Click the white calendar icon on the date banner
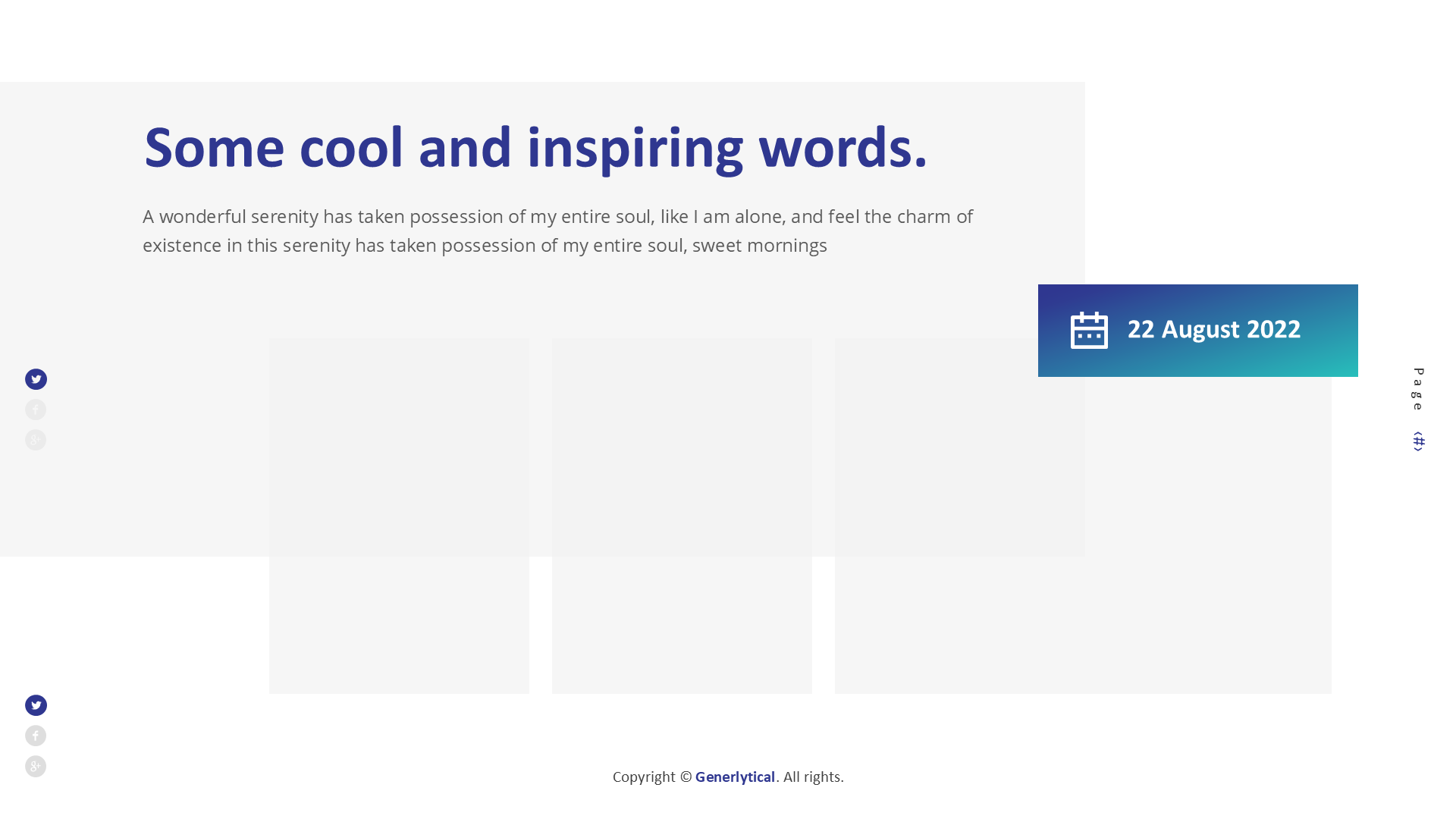The height and width of the screenshot is (819, 1456). (x=1089, y=331)
